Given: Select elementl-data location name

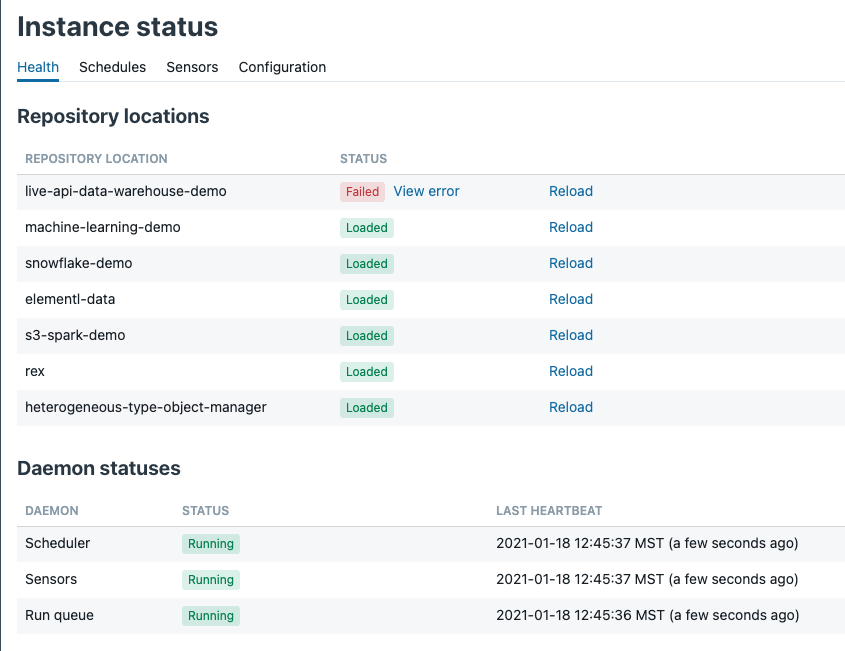Looking at the screenshot, I should [70, 300].
